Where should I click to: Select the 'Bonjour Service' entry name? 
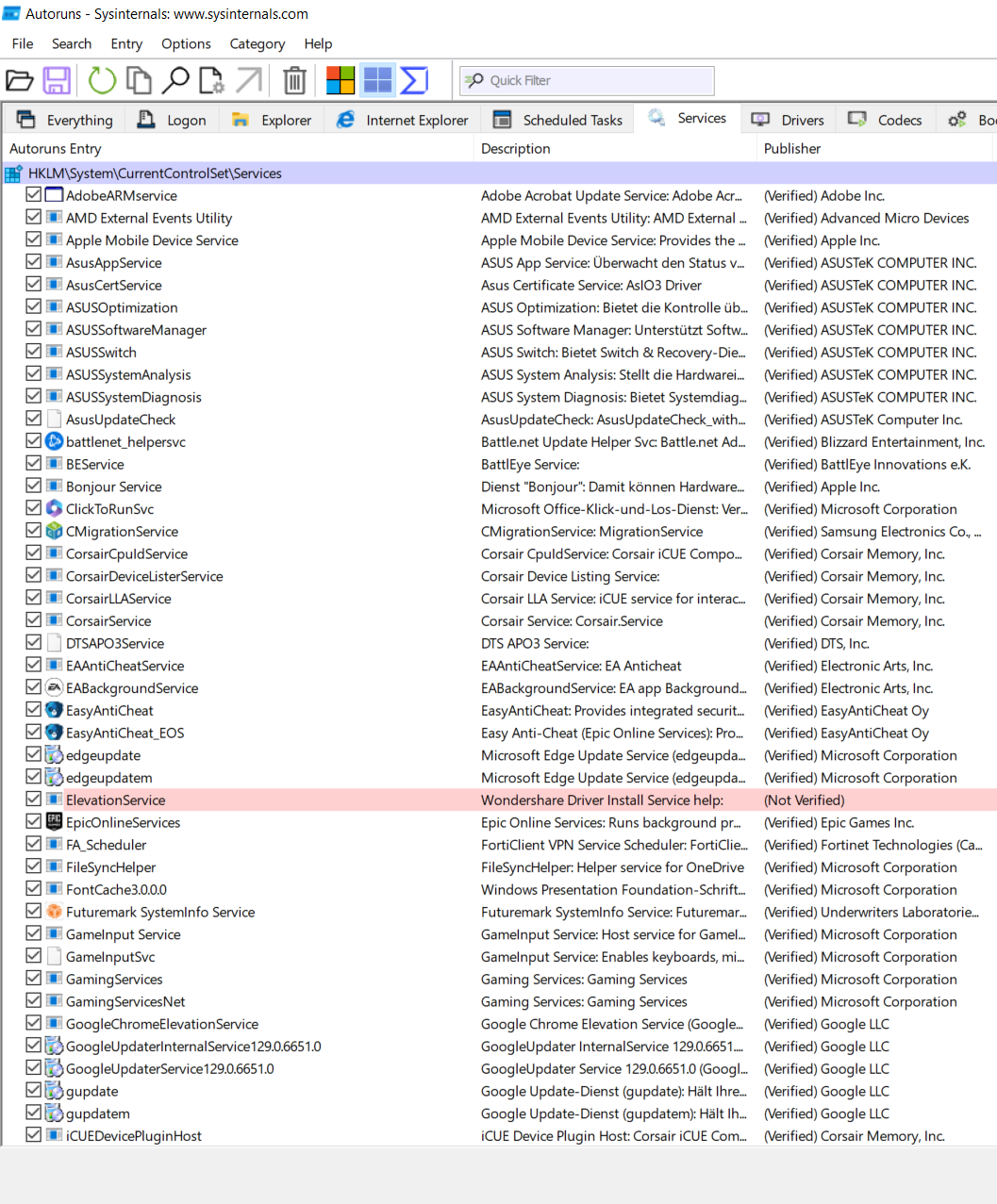tap(114, 487)
